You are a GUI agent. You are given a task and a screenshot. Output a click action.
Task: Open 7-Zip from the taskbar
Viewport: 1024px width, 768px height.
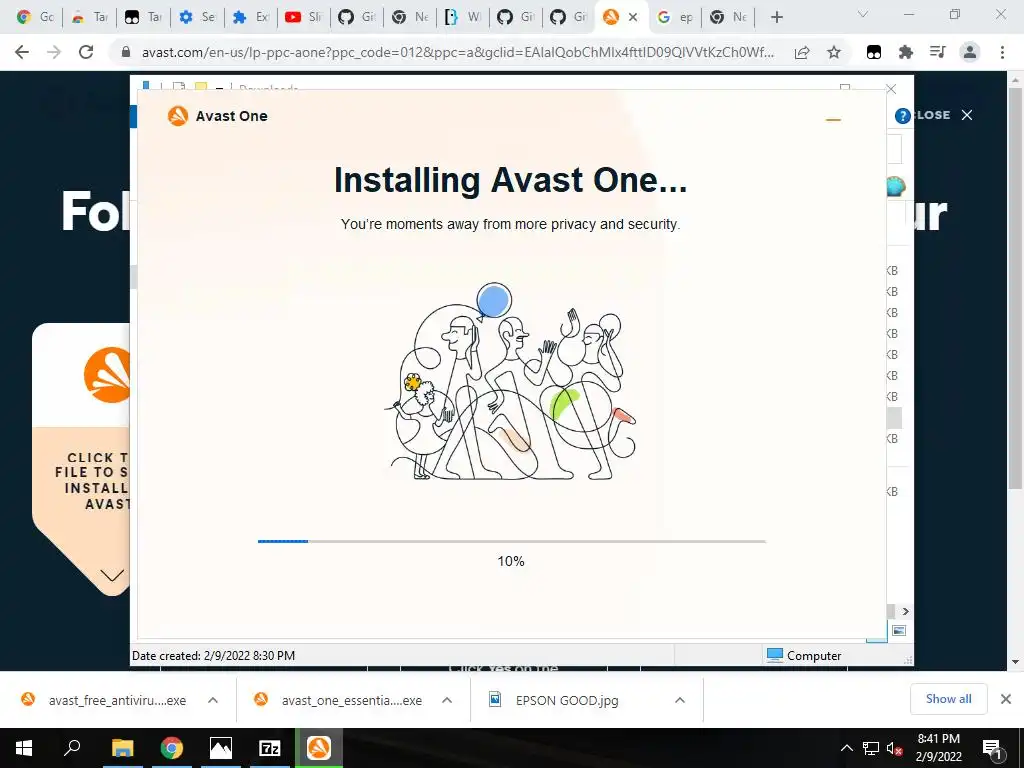coord(270,748)
